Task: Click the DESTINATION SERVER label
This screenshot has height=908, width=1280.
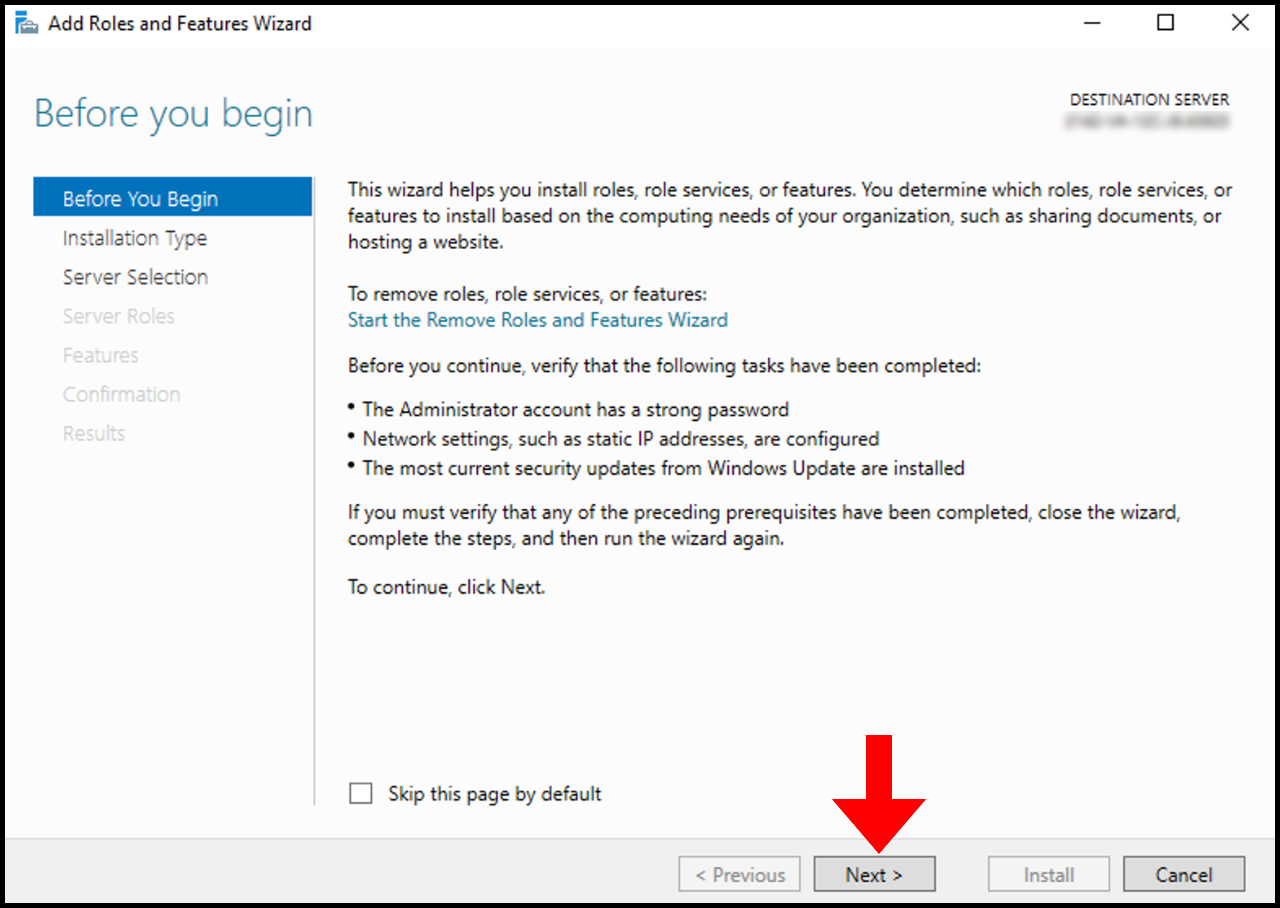Action: point(1148,99)
